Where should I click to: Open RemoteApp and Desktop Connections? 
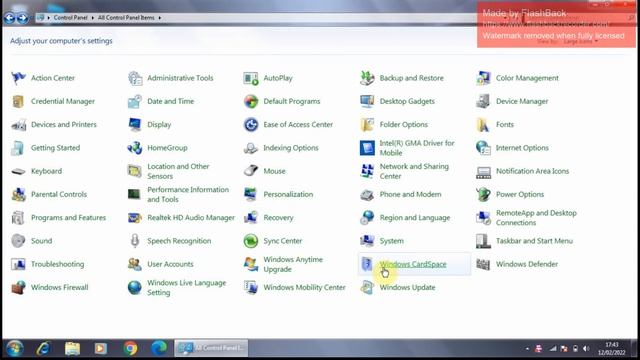coord(536,218)
